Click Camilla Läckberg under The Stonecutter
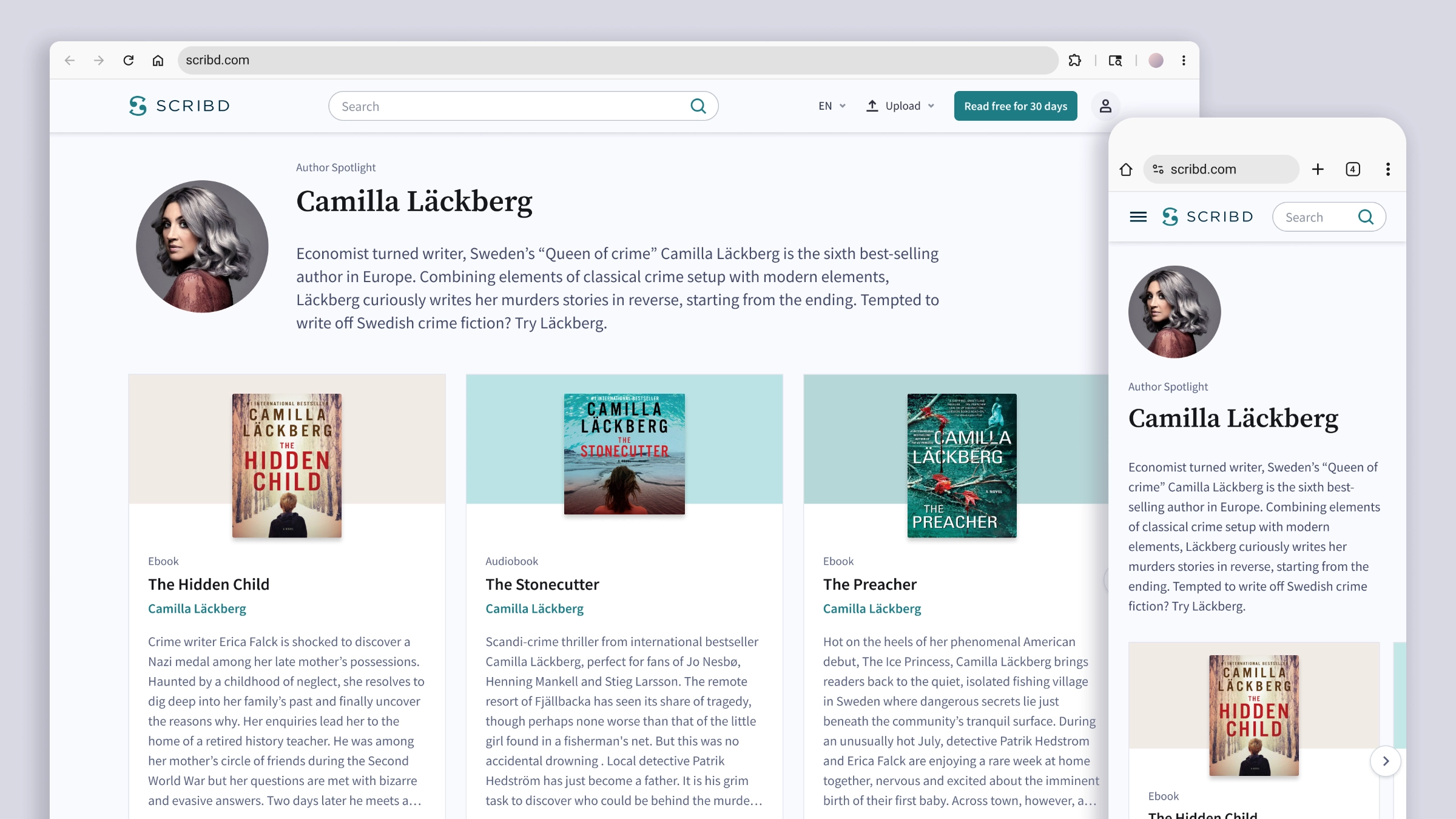 tap(534, 608)
